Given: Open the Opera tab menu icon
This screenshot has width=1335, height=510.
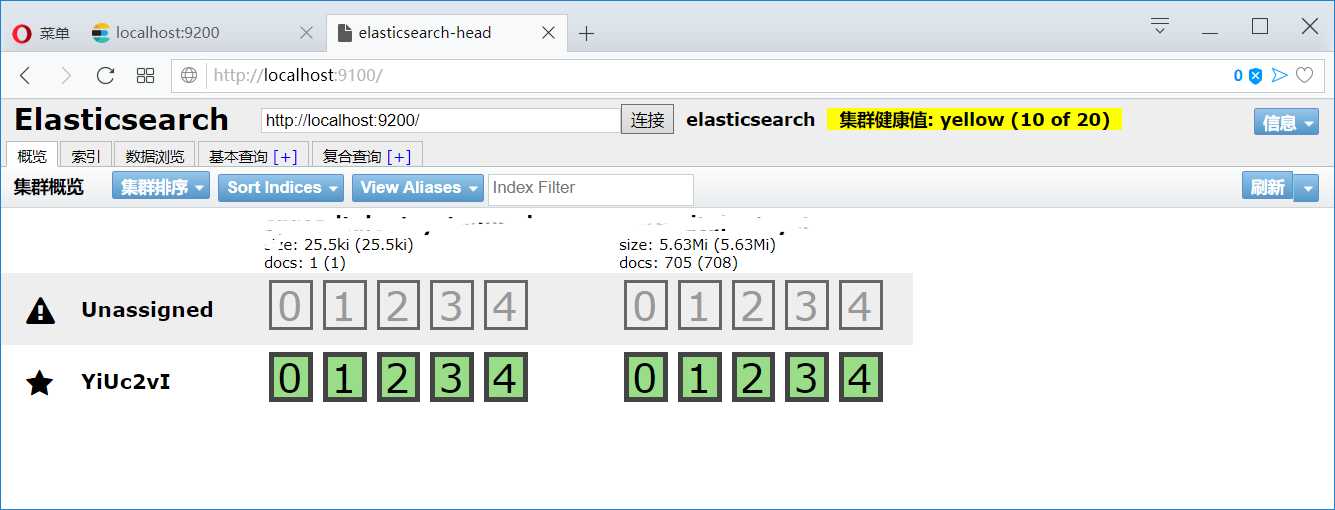Looking at the screenshot, I should point(1160,26).
